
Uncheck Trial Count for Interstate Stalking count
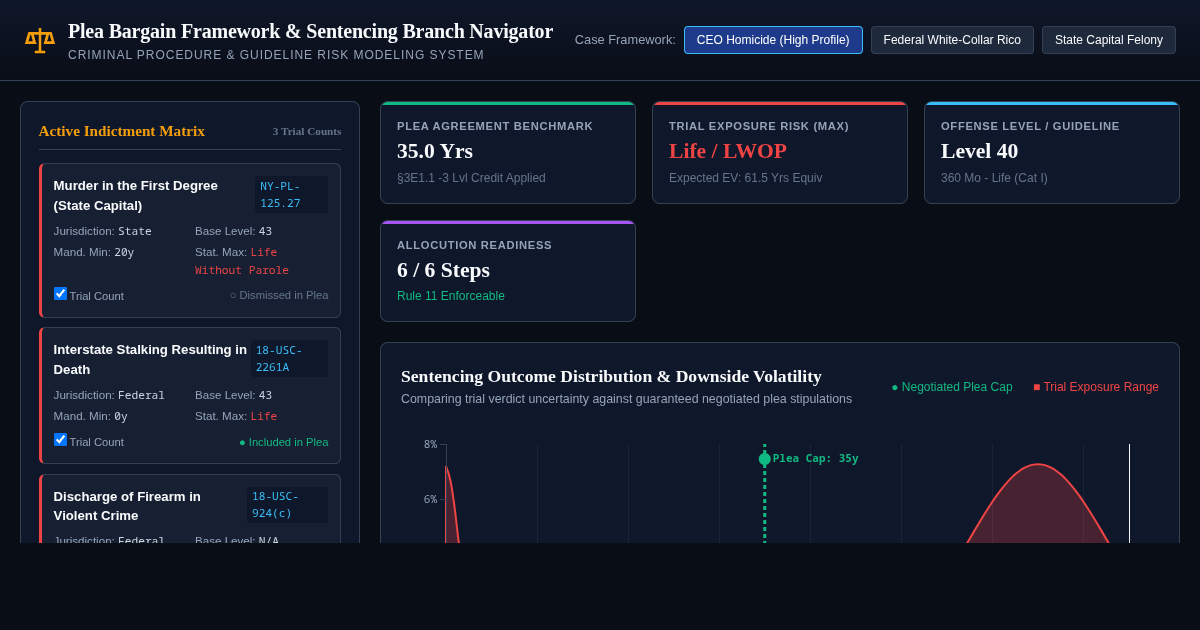[x=60, y=440]
